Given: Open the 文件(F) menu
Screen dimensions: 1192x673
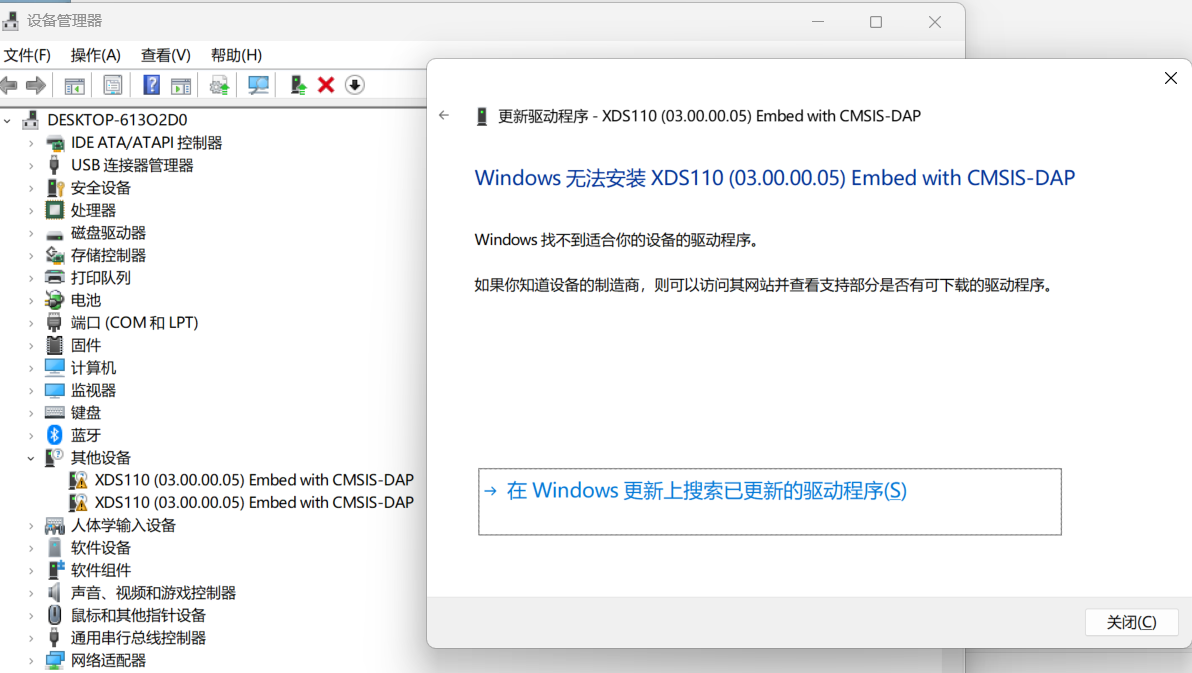Looking at the screenshot, I should tap(27, 55).
